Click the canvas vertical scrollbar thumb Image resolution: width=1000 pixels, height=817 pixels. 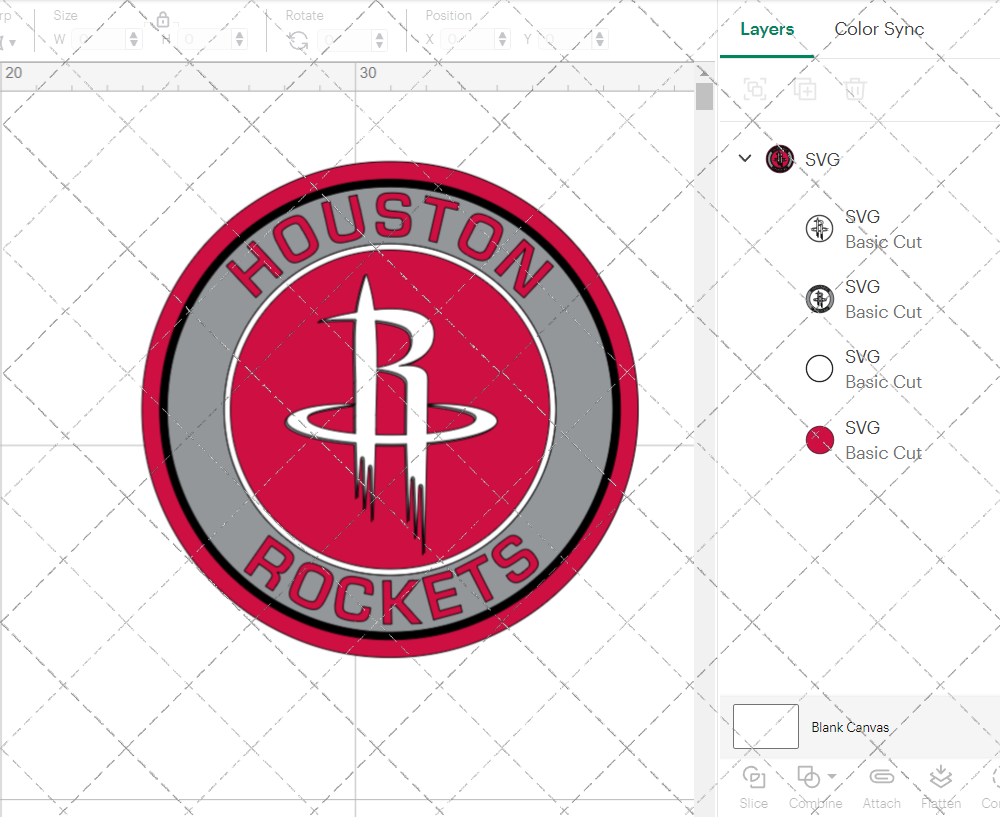(704, 96)
